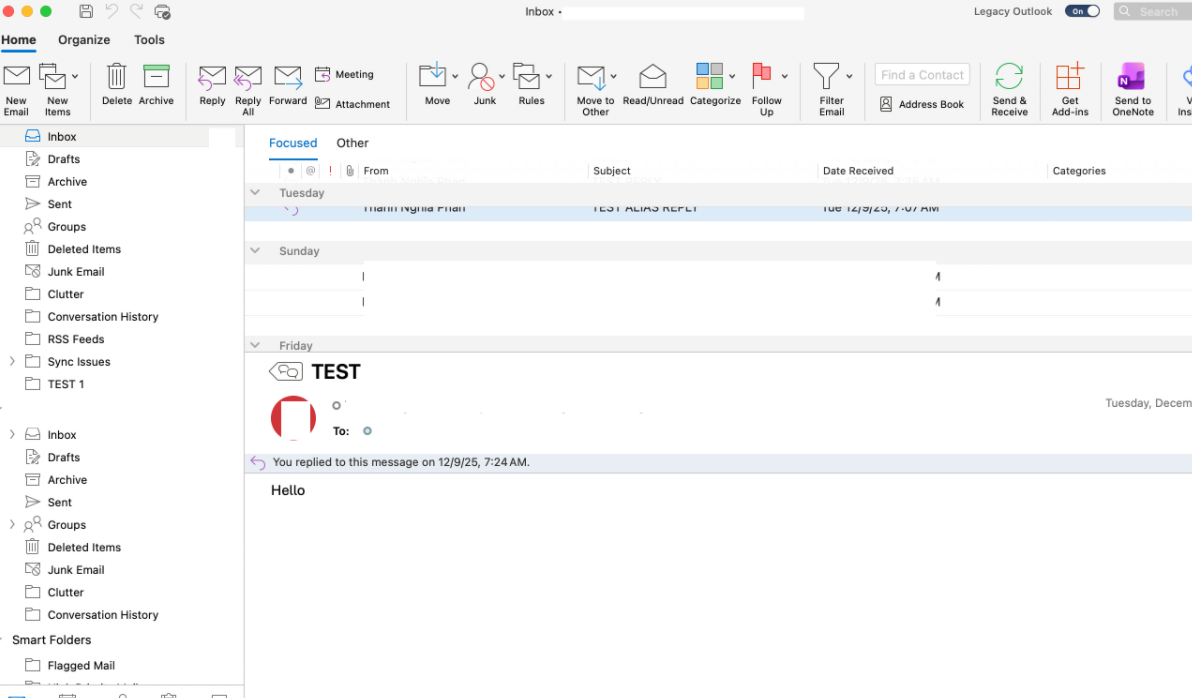Reply to the message

point(212,85)
